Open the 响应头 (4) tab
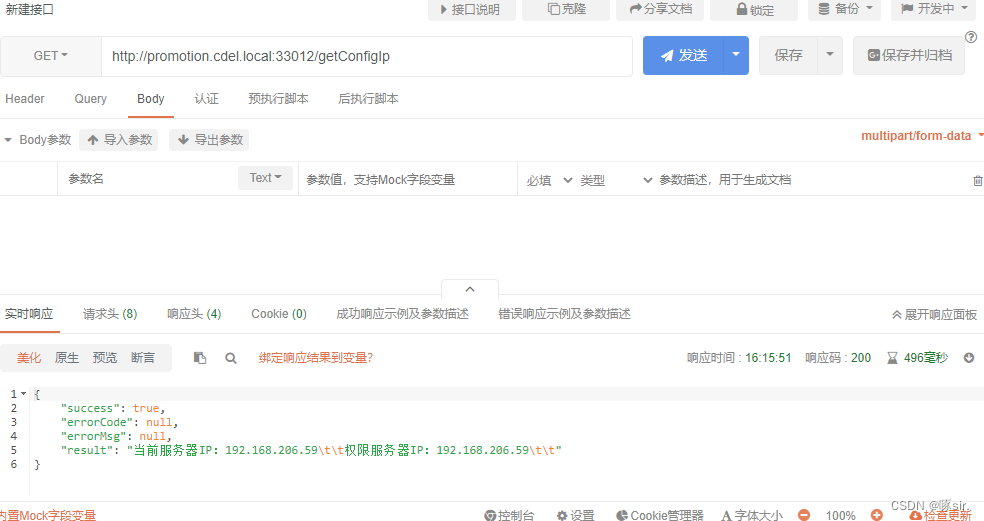 194,314
